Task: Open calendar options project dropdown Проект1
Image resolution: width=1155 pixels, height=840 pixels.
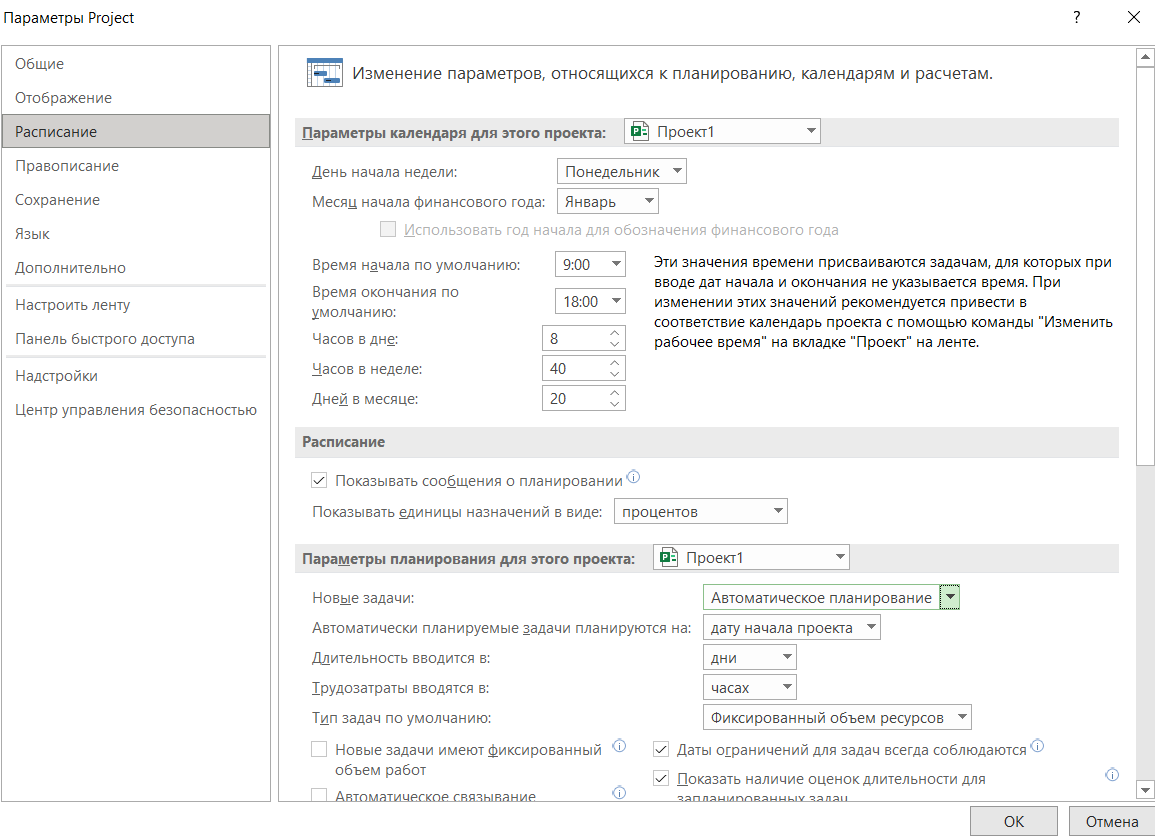Action: [722, 131]
